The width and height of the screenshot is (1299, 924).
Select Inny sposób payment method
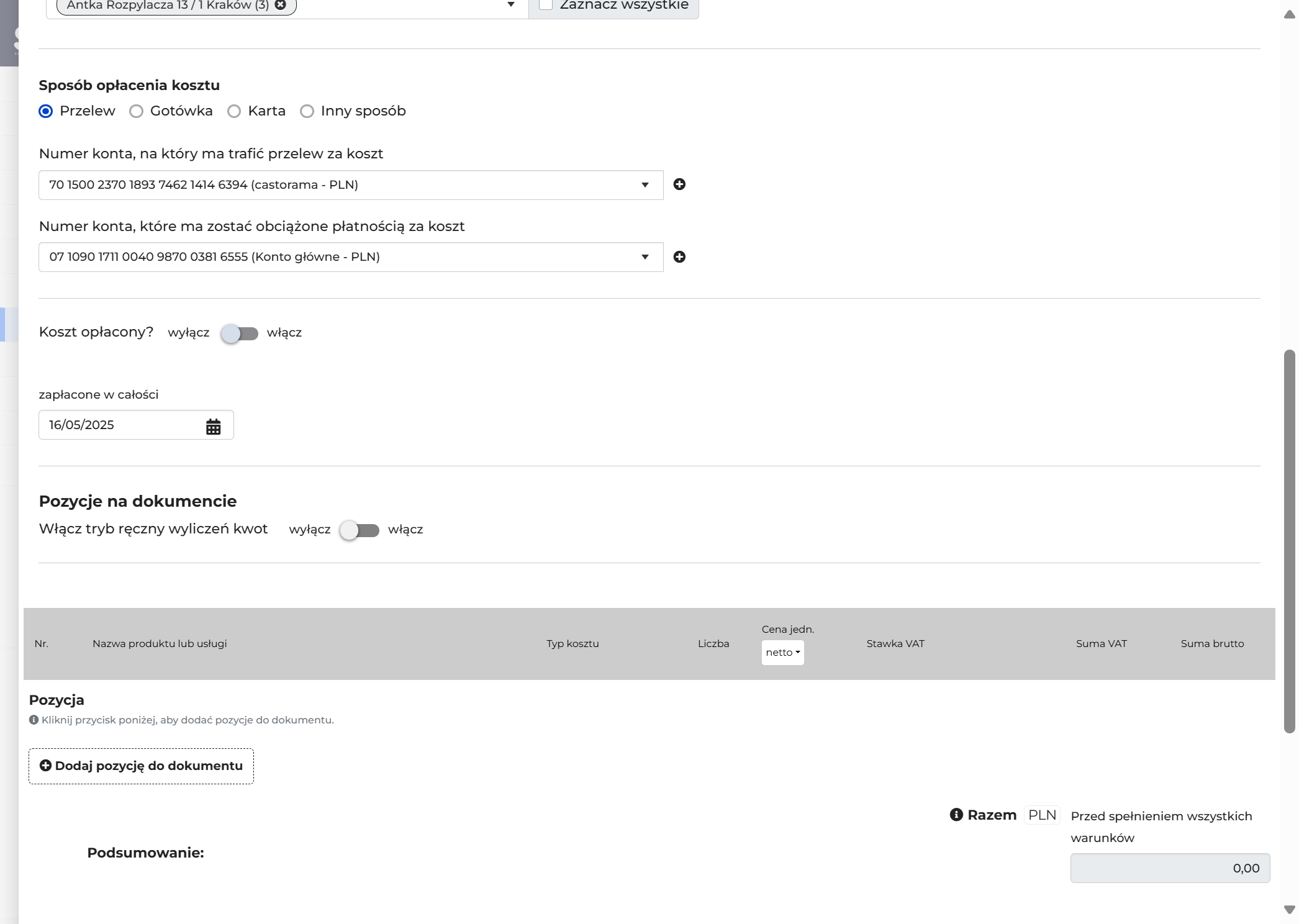(x=307, y=111)
